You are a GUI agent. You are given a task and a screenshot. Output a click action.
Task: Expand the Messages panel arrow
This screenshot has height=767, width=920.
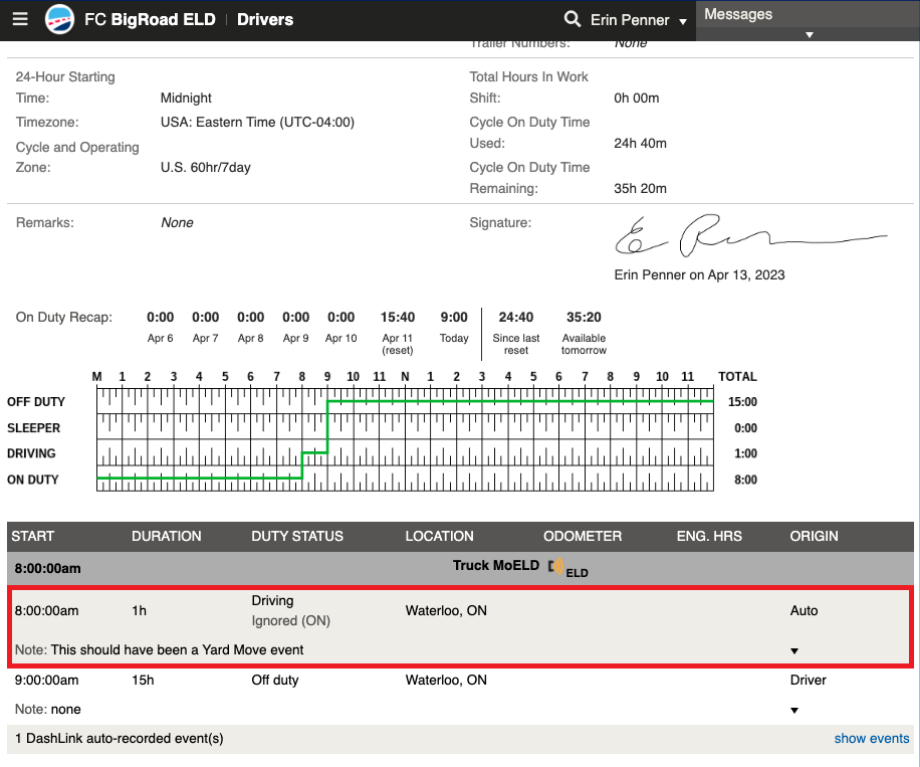(809, 34)
